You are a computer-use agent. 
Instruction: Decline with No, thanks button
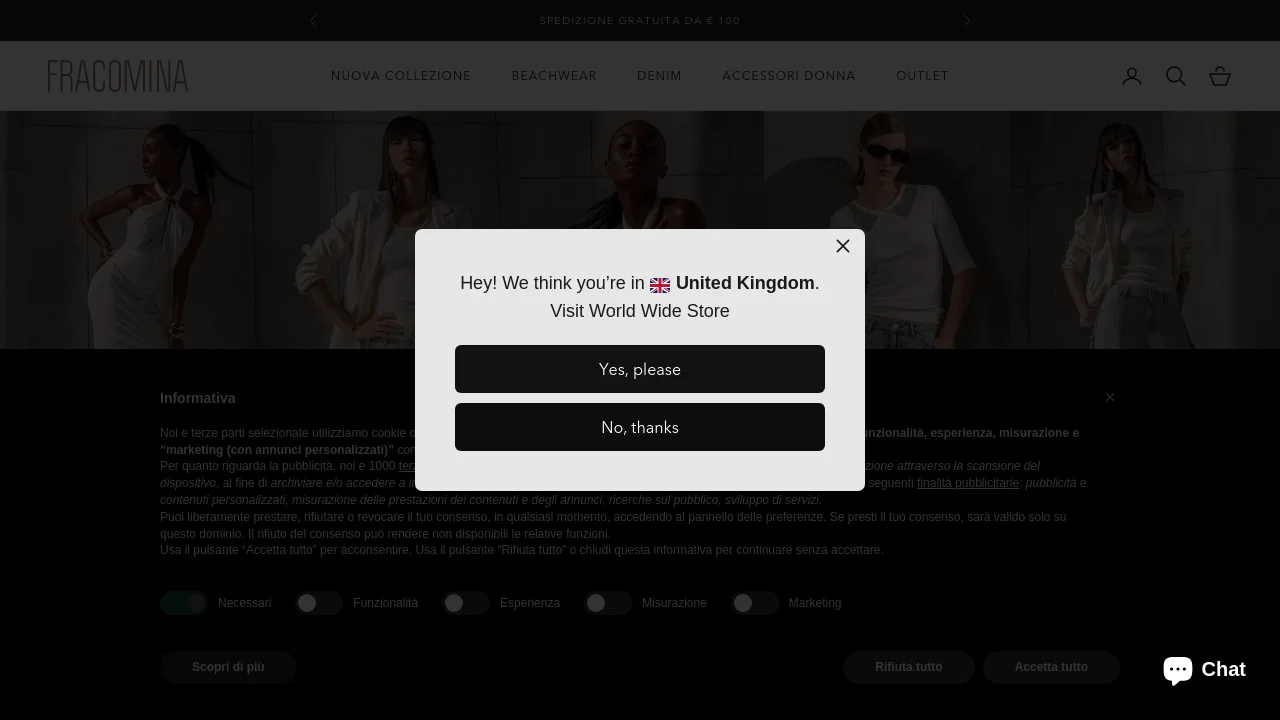coord(640,427)
